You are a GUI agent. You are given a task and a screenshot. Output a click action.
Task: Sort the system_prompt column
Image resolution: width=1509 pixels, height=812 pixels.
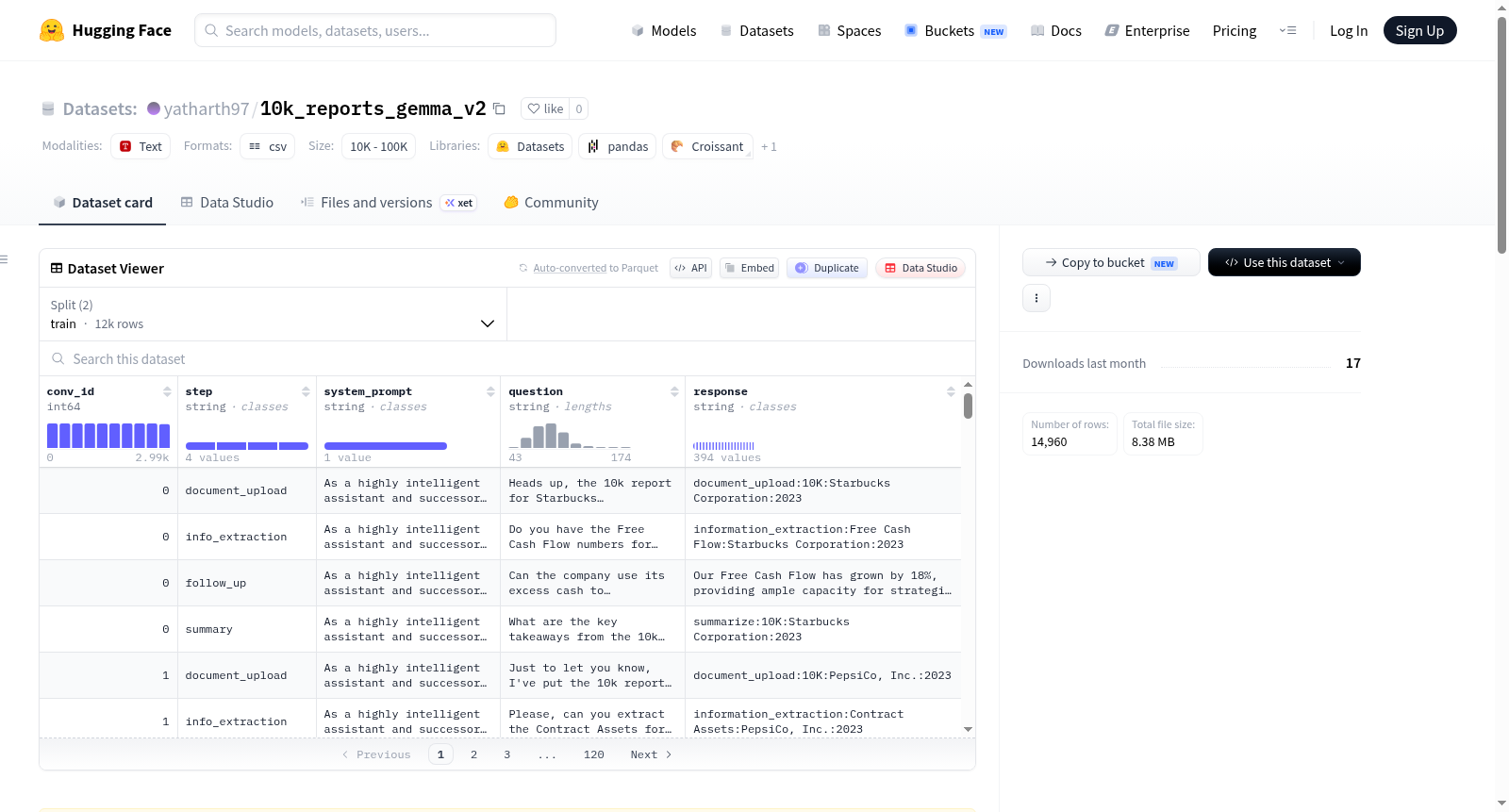pyautogui.click(x=490, y=391)
